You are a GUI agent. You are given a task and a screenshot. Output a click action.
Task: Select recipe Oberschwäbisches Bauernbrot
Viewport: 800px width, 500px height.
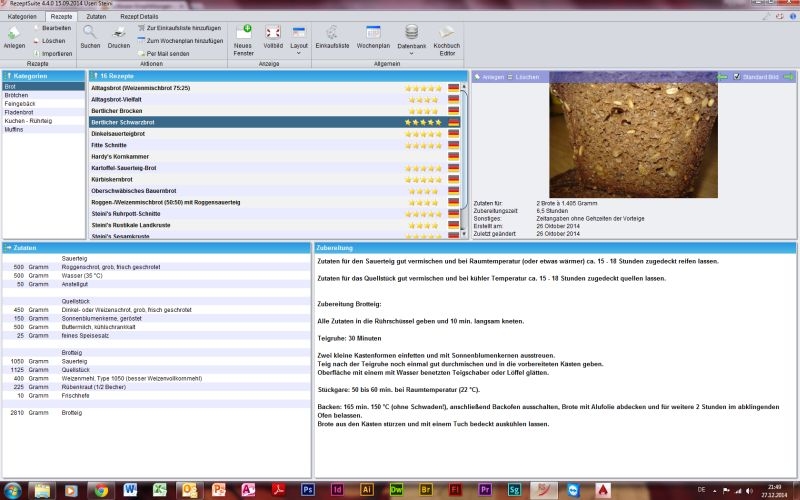point(274,191)
